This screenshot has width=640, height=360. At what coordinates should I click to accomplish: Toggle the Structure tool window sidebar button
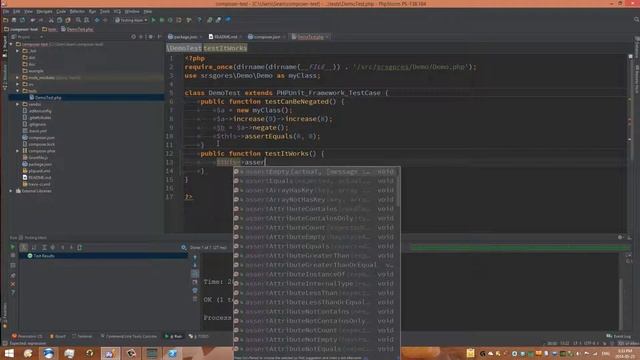click(4, 78)
